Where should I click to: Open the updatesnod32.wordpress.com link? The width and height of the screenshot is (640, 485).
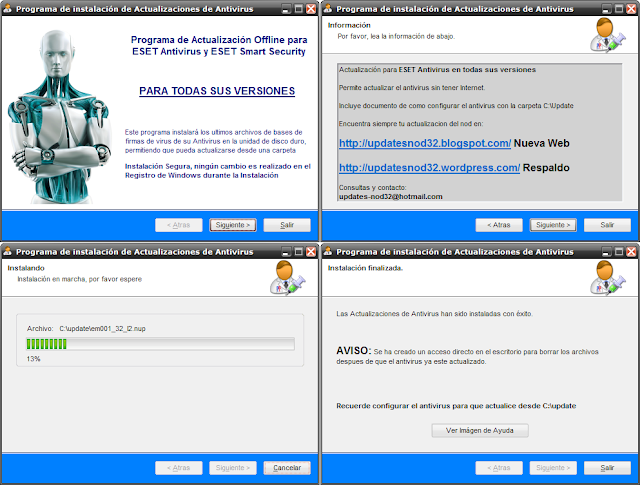pos(429,168)
